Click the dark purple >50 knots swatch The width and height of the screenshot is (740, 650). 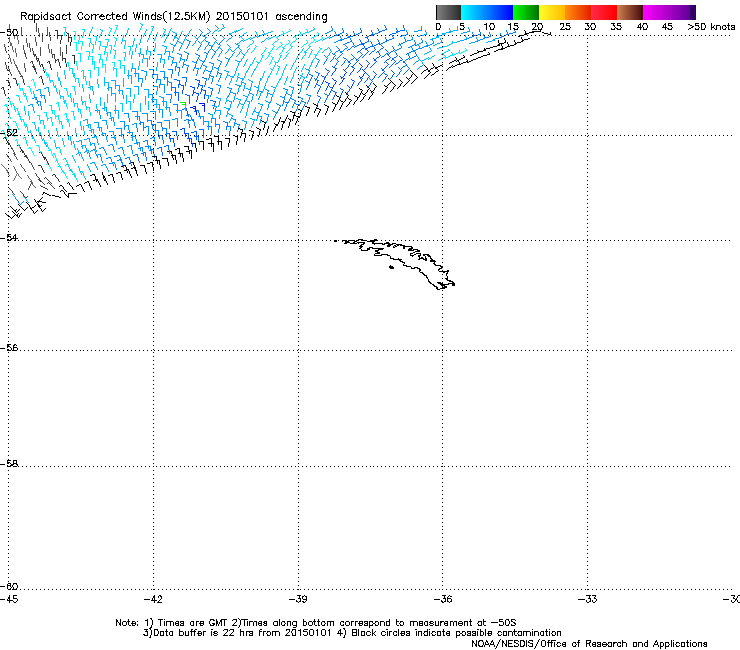(693, 12)
